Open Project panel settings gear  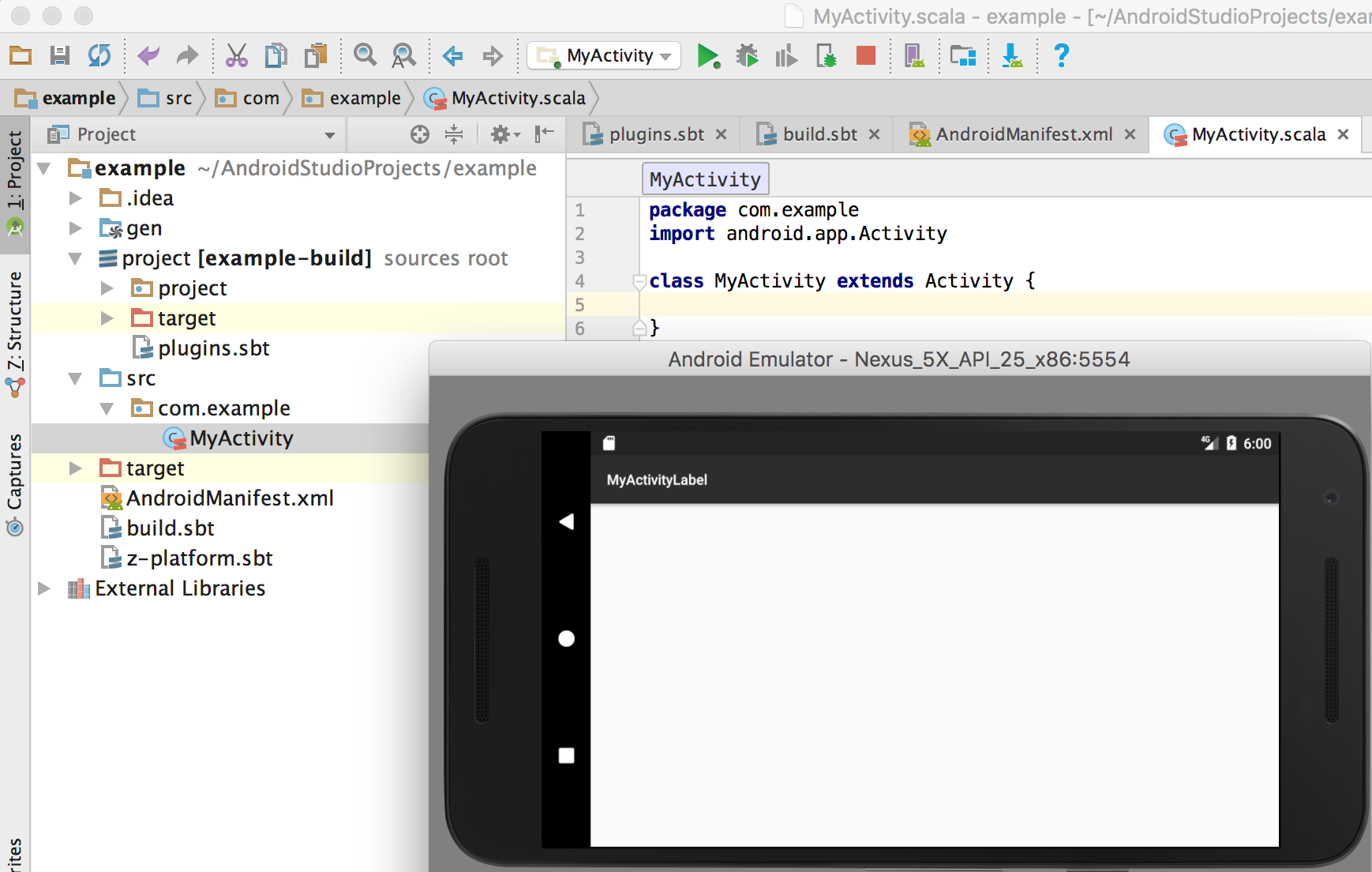coord(502,134)
